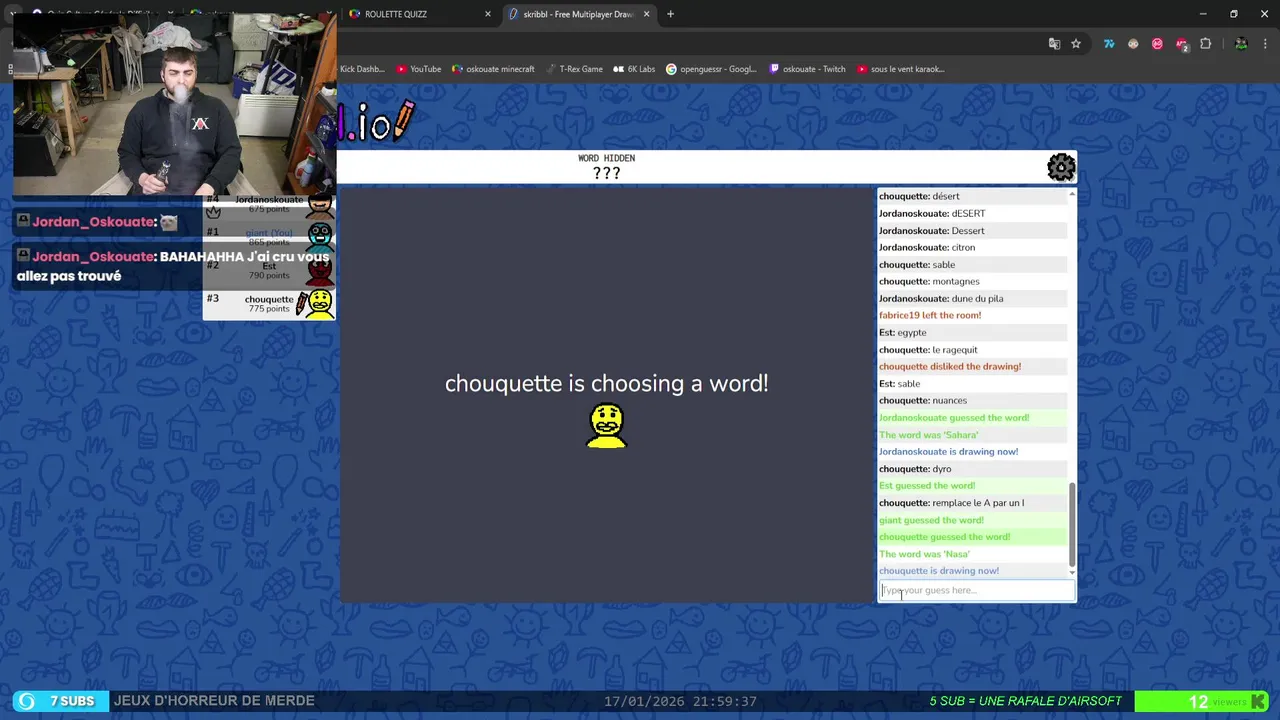
Task: Click the WORD HIDDEN ??? label
Action: coord(606,166)
